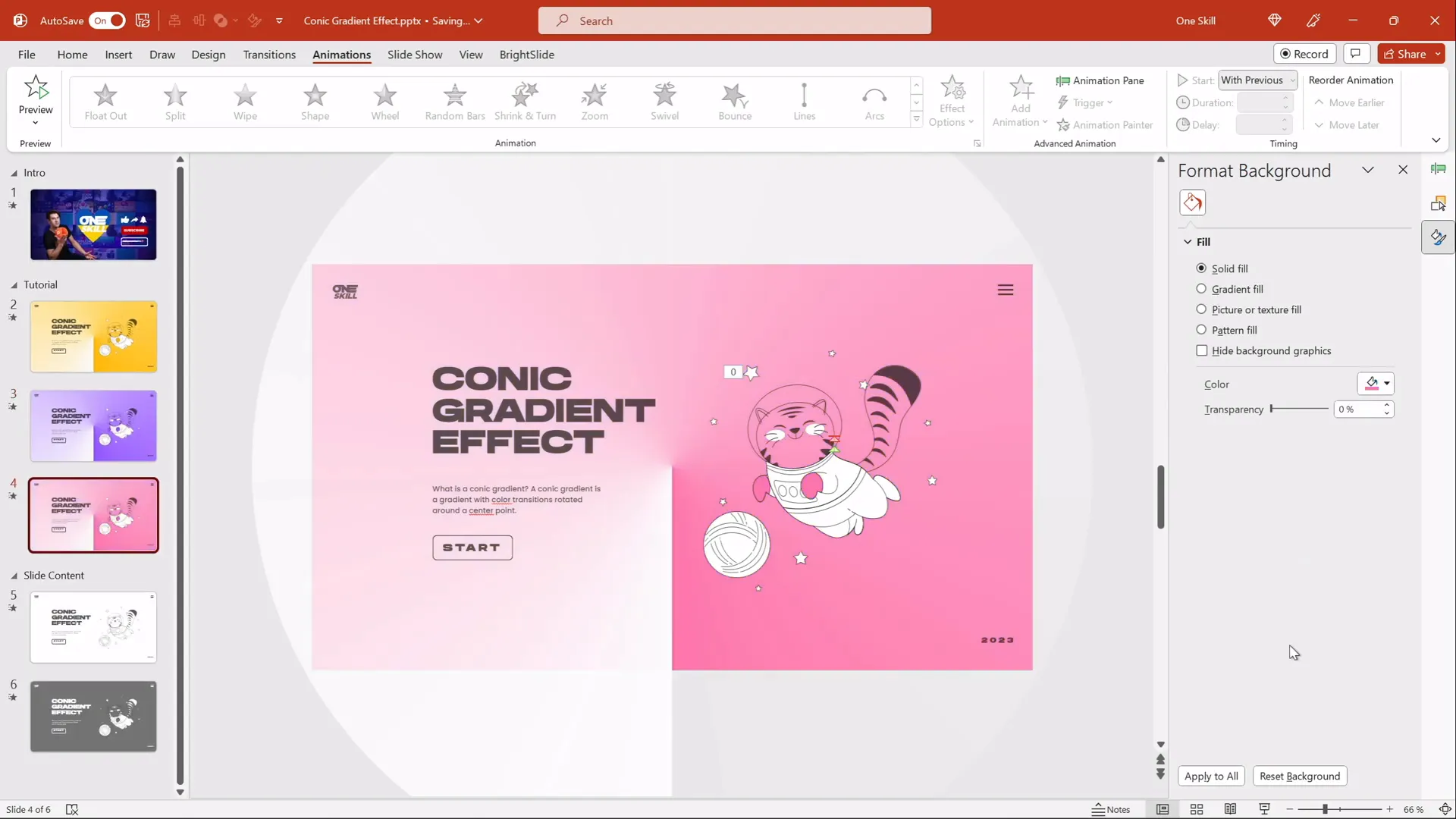Select slide 2 thumbnail in Tutorial section

(x=93, y=336)
